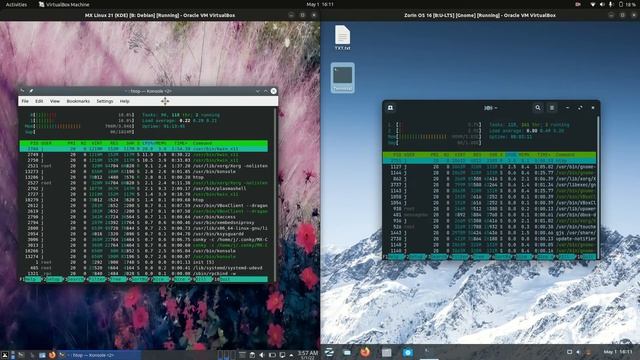Screen dimensions: 640x360
Task: Click Quit in Konsole htop footer
Action: pos(243,279)
